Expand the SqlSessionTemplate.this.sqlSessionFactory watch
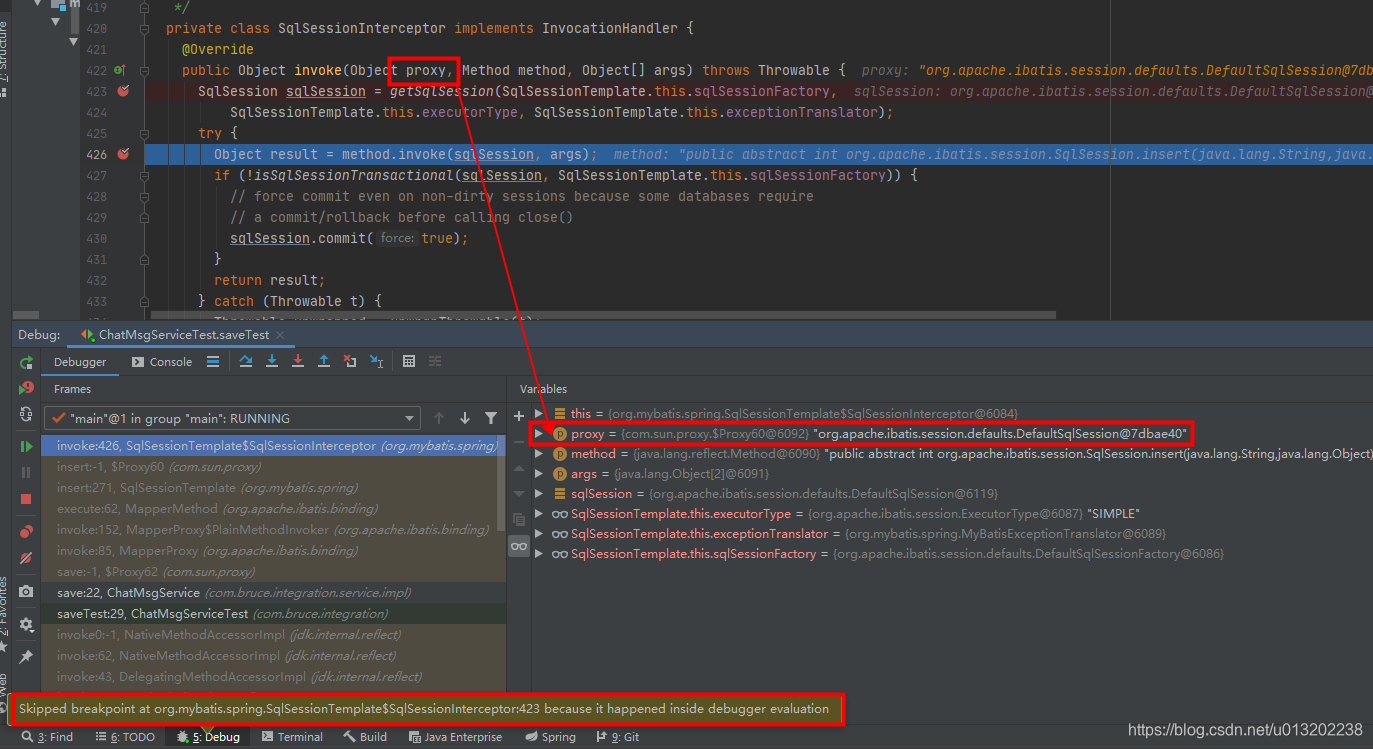The image size is (1373, 749). (x=540, y=553)
